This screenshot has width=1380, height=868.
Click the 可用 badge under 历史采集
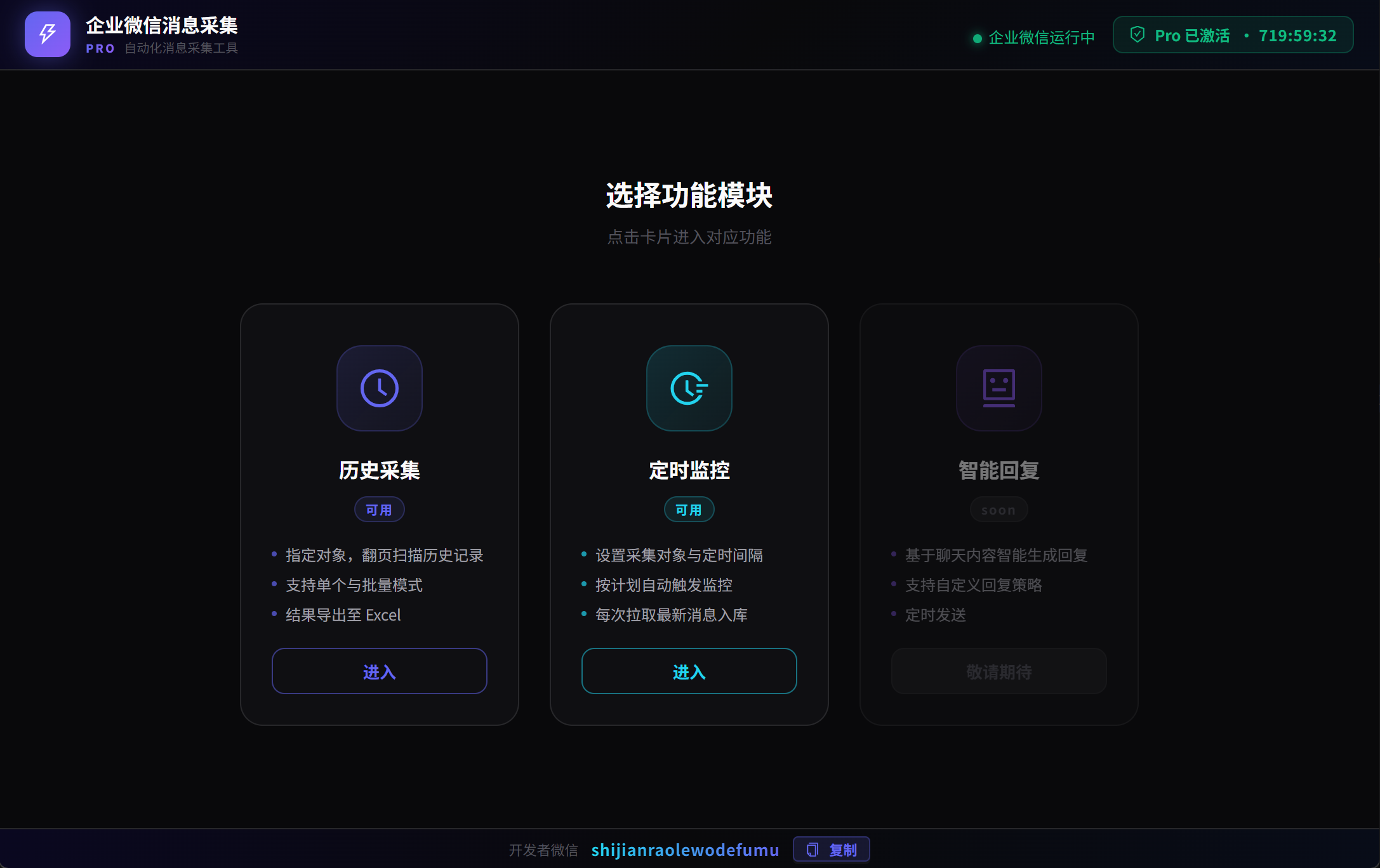pyautogui.click(x=380, y=510)
